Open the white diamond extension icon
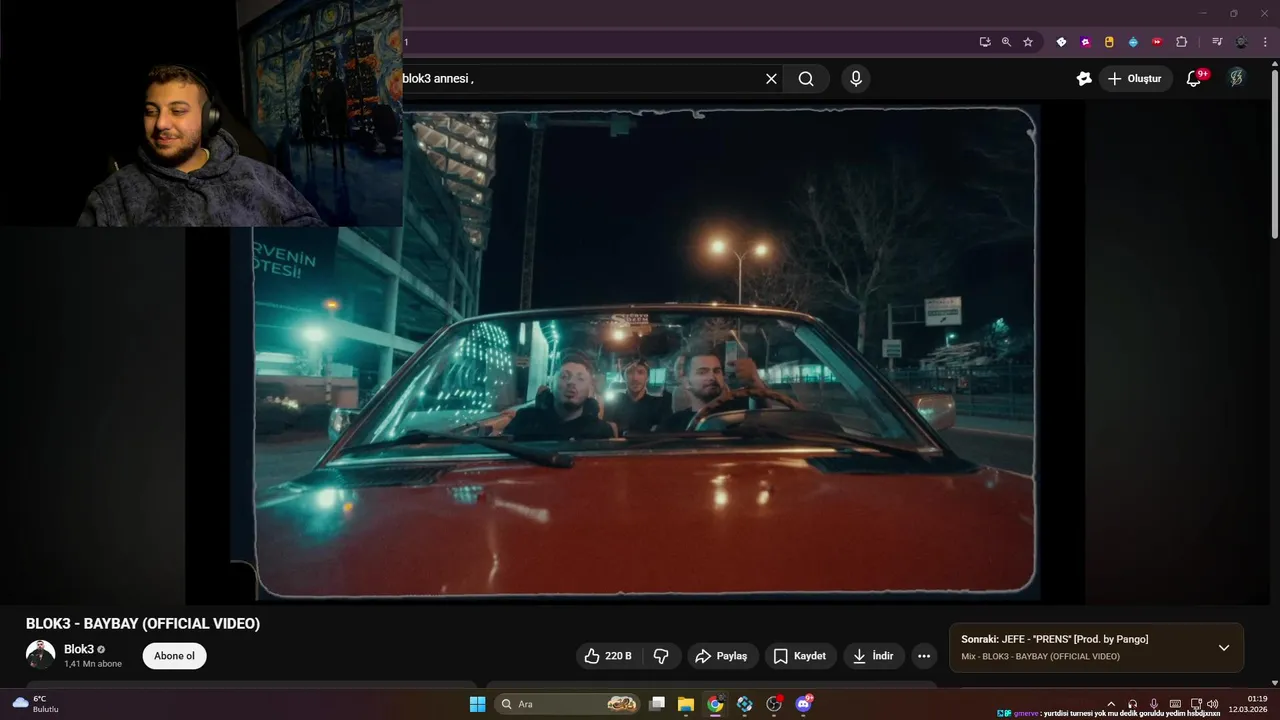 click(x=1061, y=42)
